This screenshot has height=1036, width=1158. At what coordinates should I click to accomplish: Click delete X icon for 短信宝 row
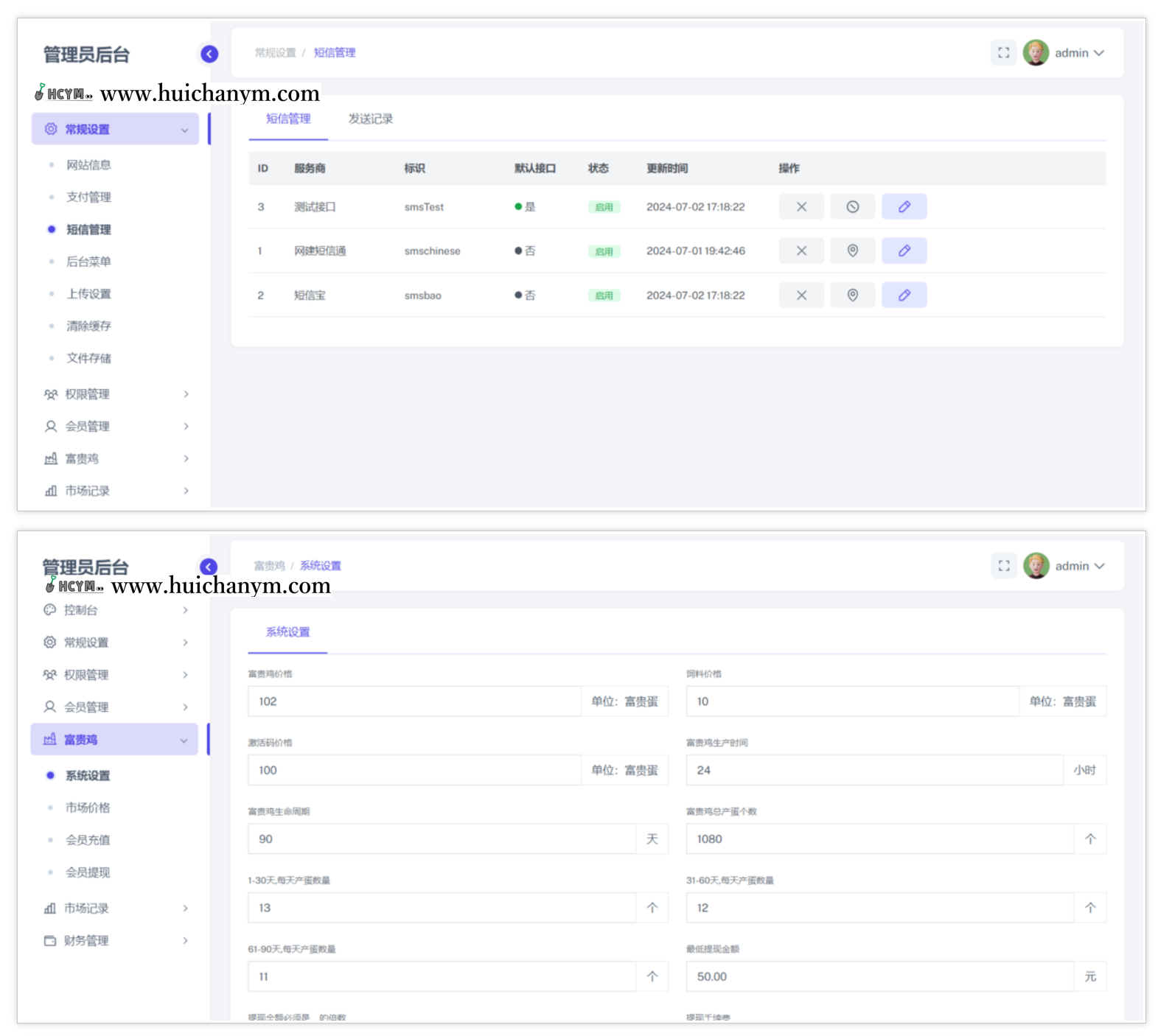801,295
